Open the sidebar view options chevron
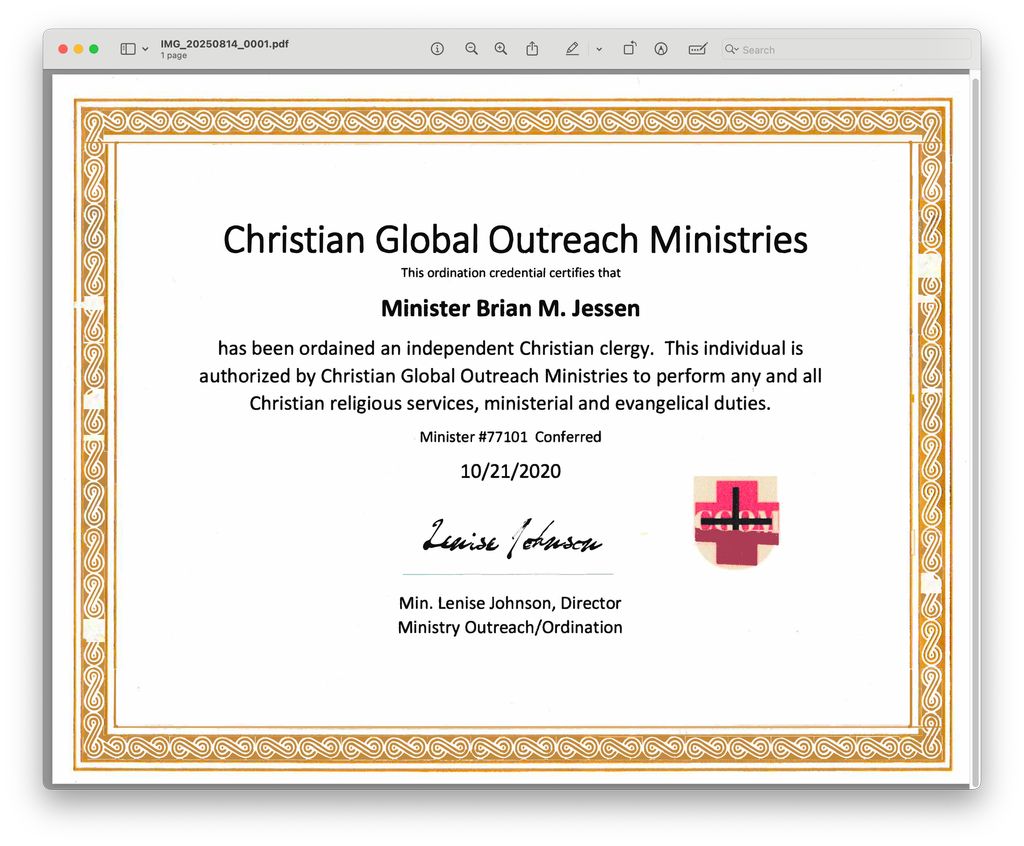This screenshot has height=846, width=1024. pos(145,49)
